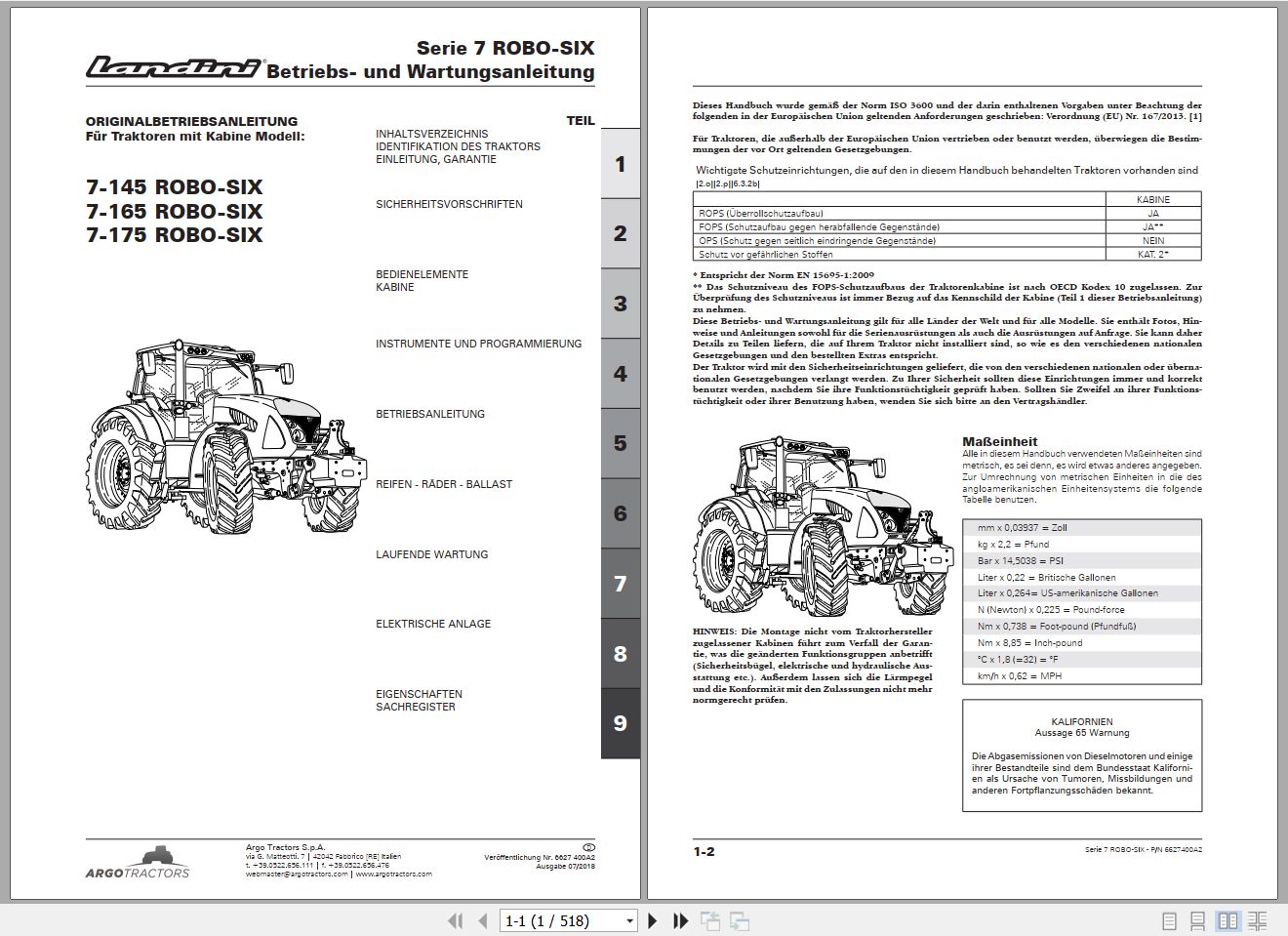Click the KABINE table header
Viewport: 1288px width, 936px height.
[x=1153, y=199]
